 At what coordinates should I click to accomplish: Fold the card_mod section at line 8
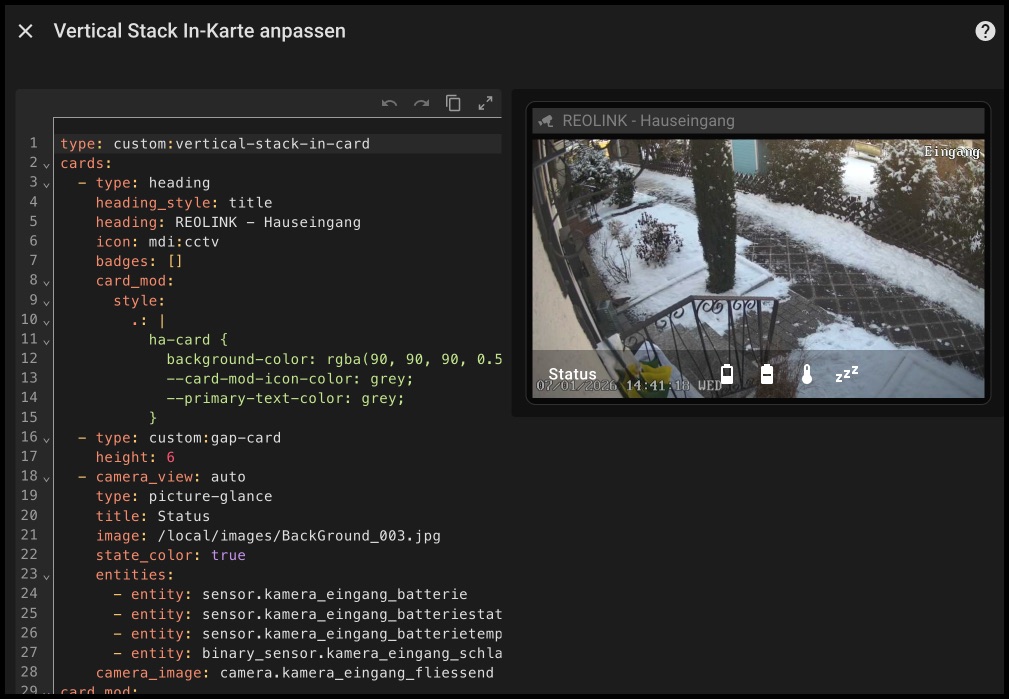click(47, 281)
